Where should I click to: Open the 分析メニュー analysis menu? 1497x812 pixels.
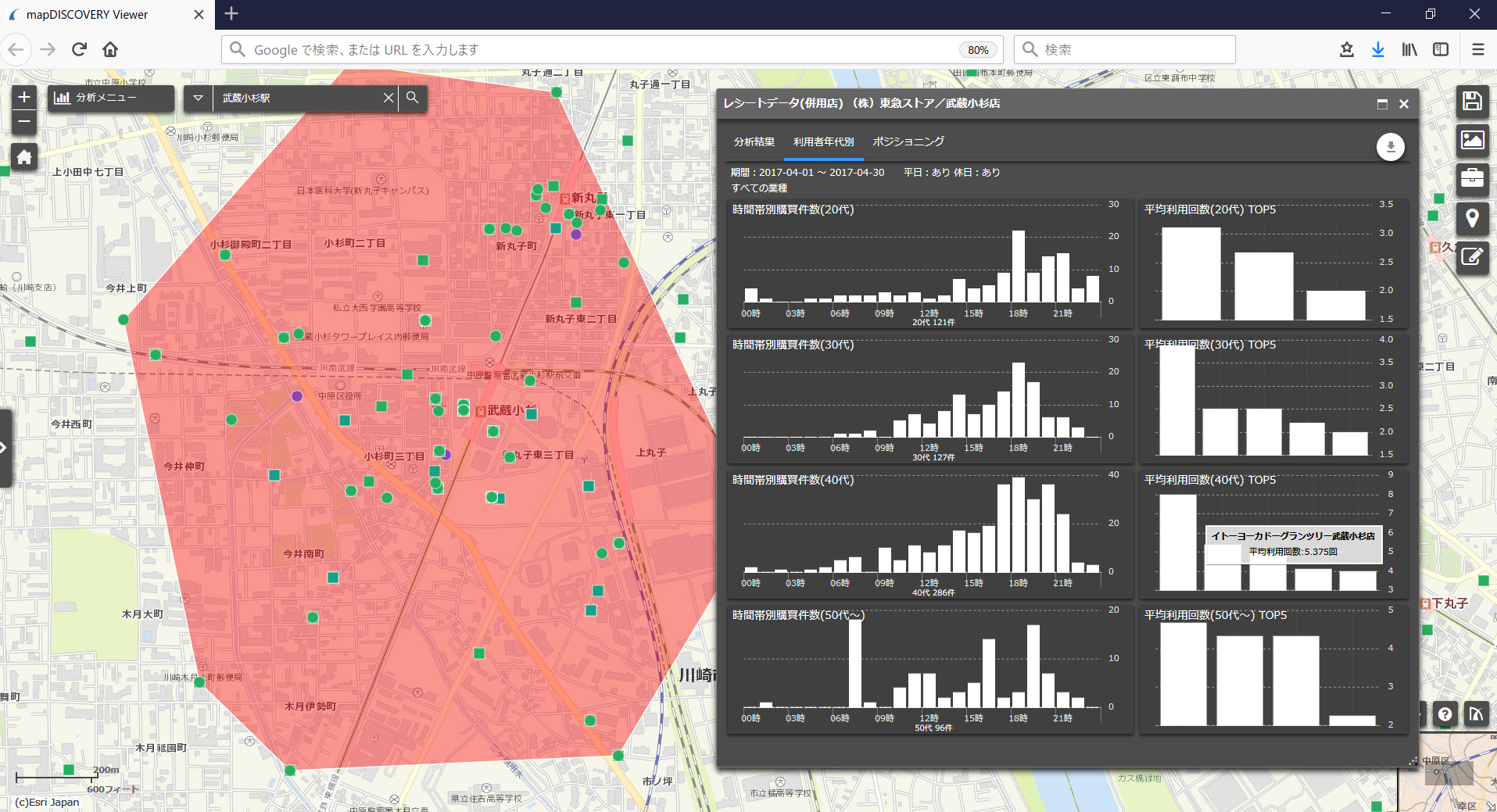pyautogui.click(x=111, y=98)
